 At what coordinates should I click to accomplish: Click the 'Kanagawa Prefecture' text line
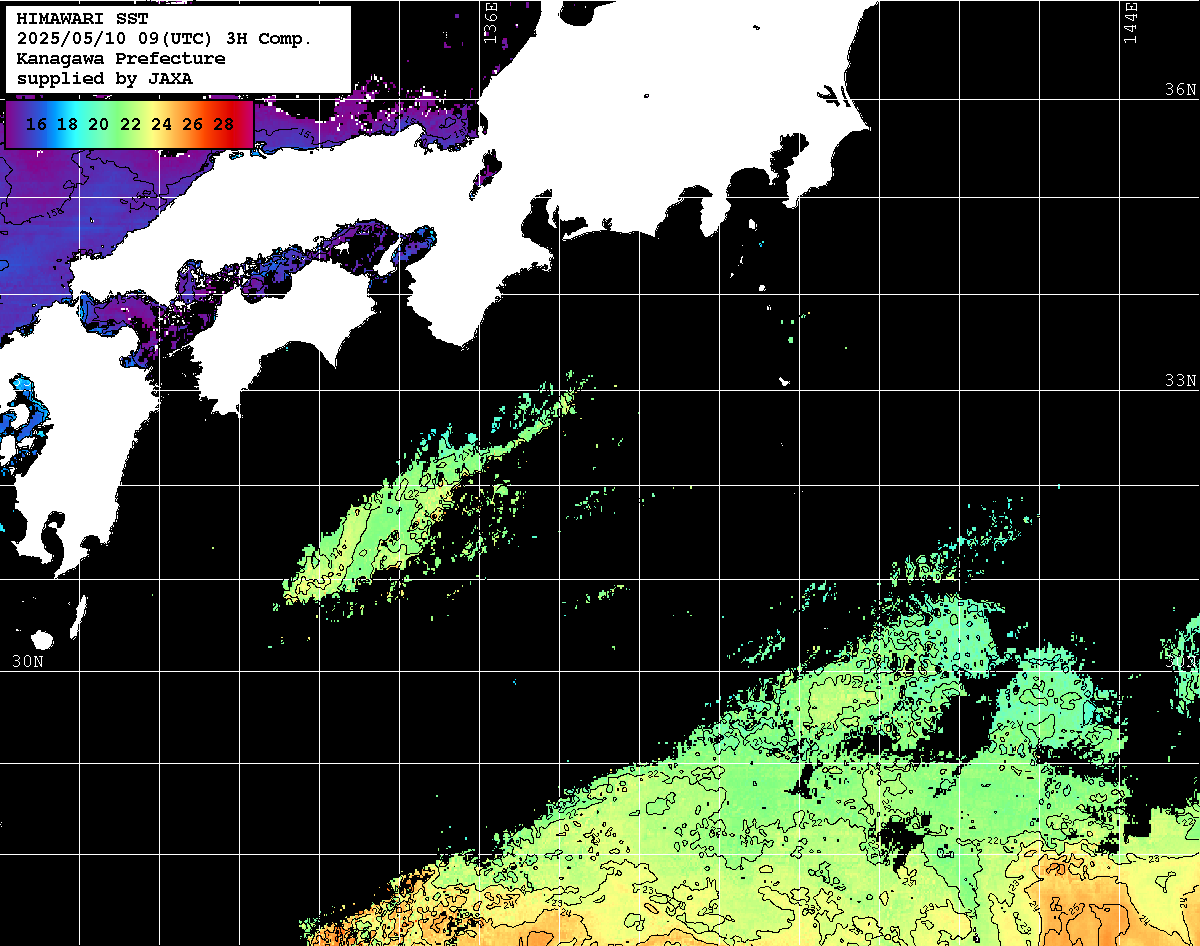(121, 59)
